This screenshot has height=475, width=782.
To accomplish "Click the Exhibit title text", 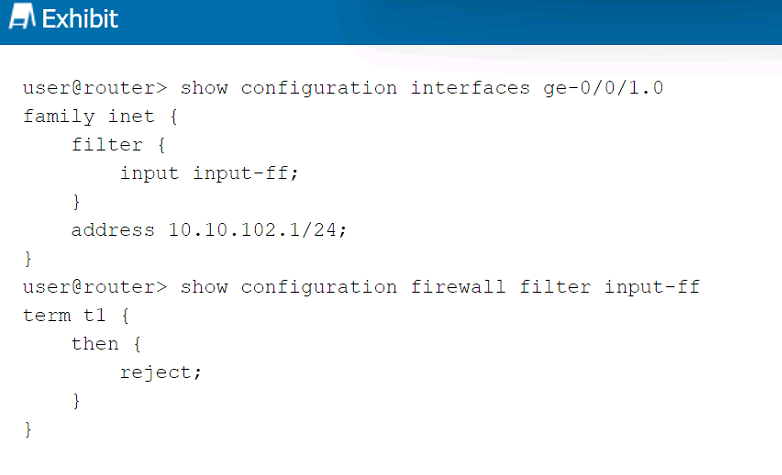I will coord(80,19).
